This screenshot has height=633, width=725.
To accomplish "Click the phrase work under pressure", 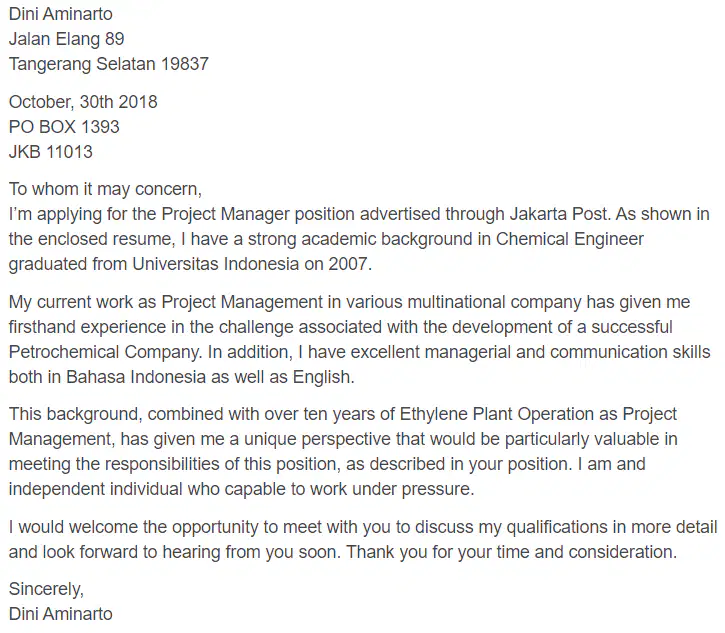I will click(392, 489).
